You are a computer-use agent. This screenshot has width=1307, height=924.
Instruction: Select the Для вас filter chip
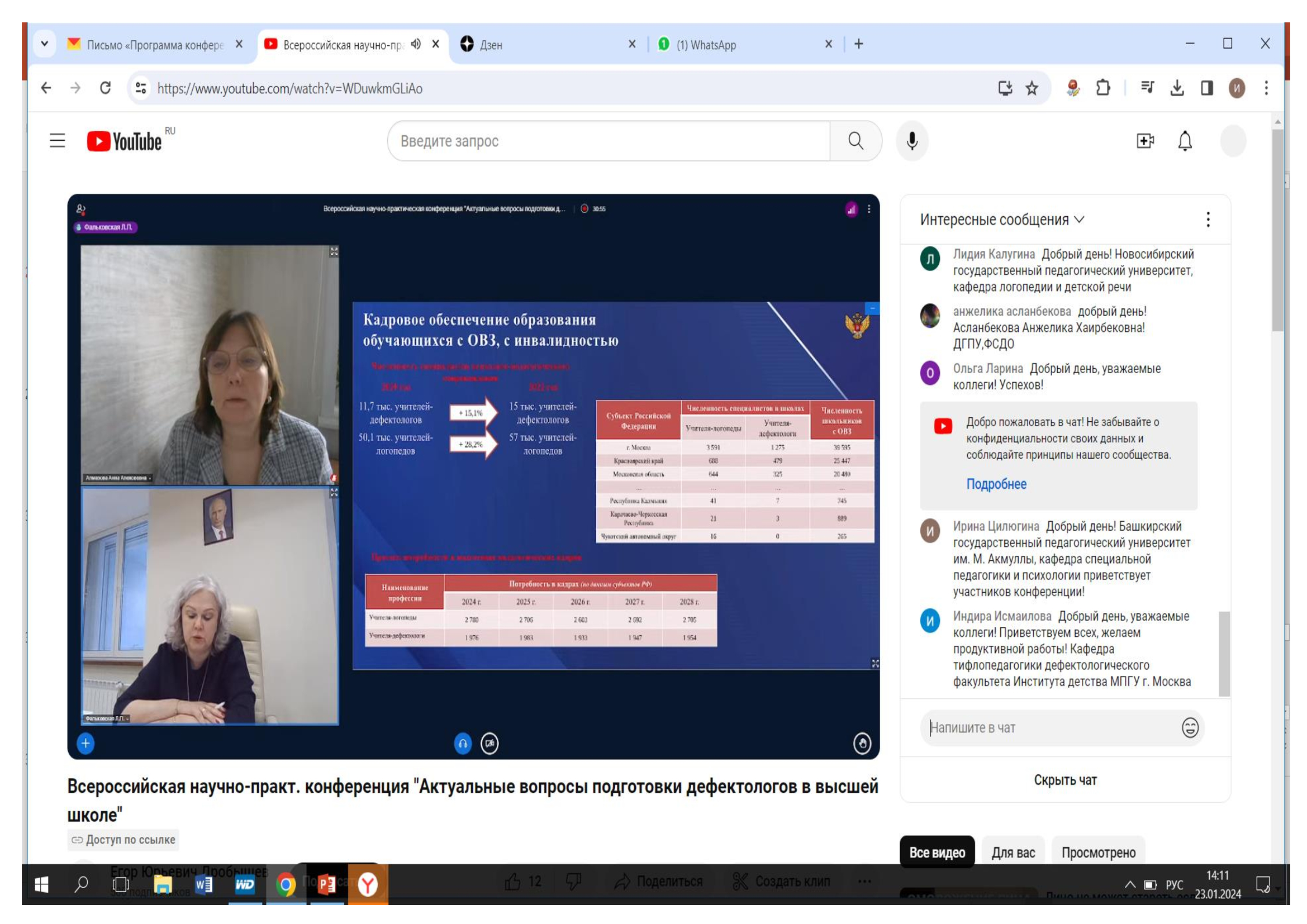1013,852
